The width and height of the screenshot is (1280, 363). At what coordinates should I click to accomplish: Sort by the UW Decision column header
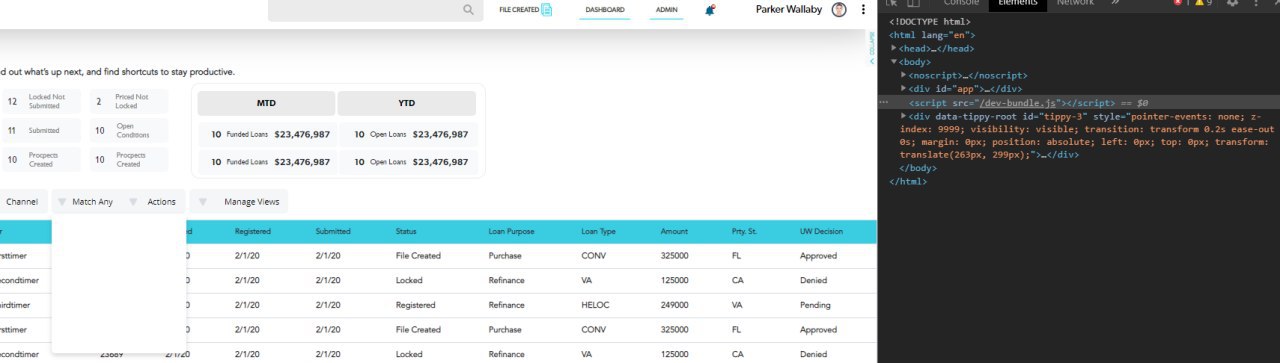click(821, 231)
